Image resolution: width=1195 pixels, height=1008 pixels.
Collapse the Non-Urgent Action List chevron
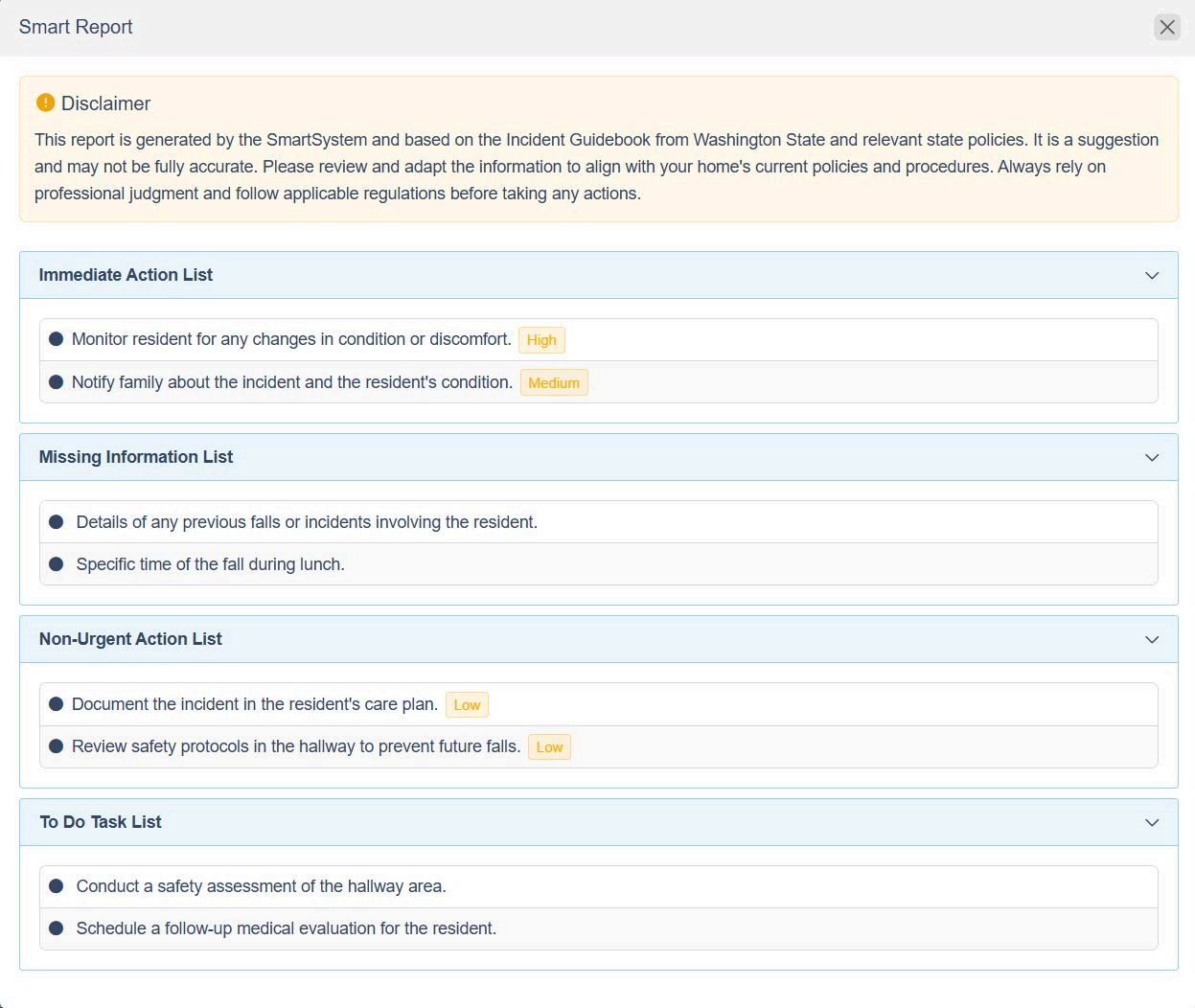(x=1151, y=640)
